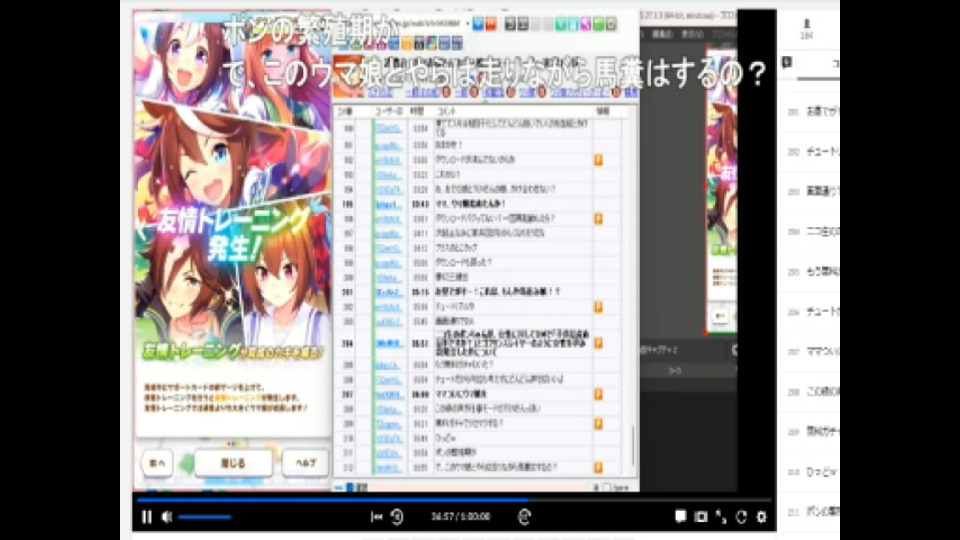960x540 pixels.
Task: Toggle comment display speech-bubble icon in player
Action: tap(680, 517)
